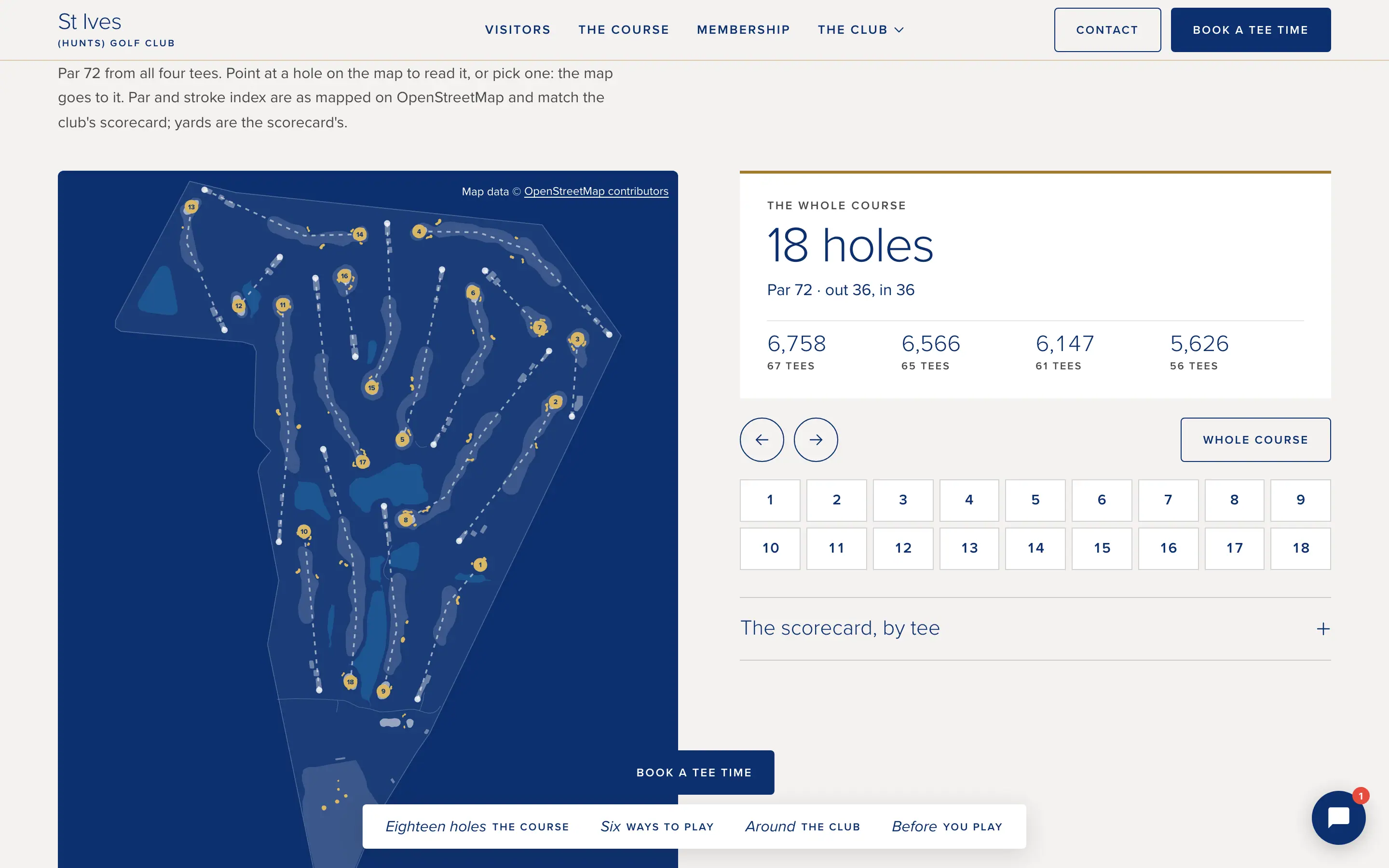Select hole 8 marker on map

[x=406, y=520]
